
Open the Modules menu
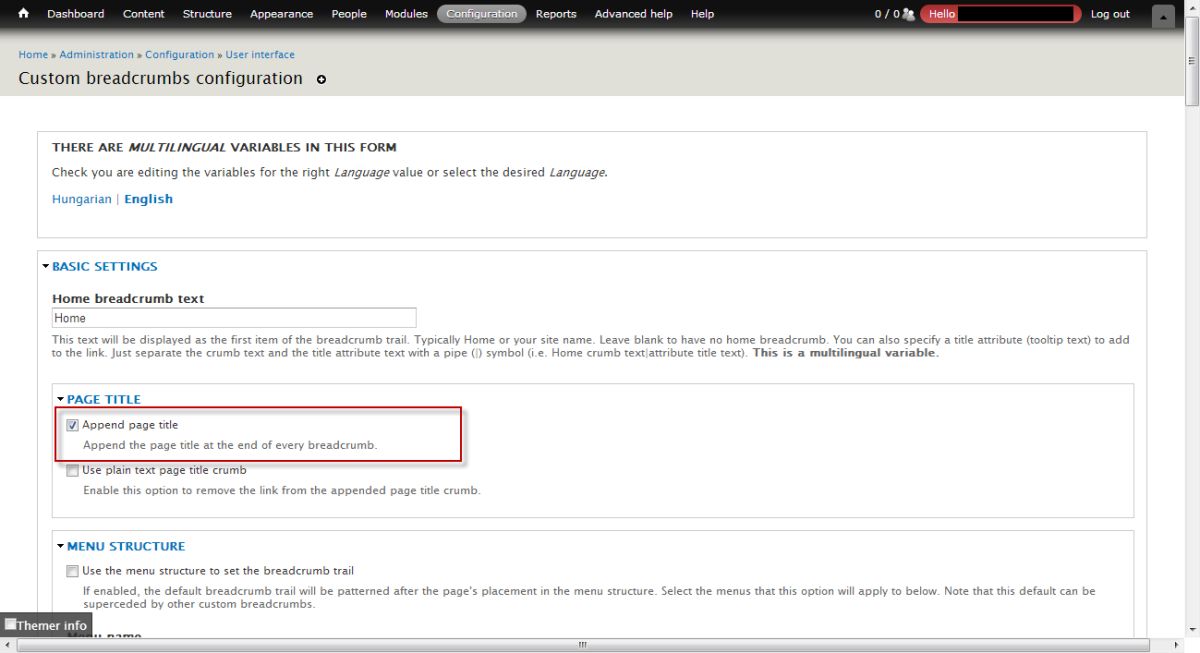[x=406, y=14]
